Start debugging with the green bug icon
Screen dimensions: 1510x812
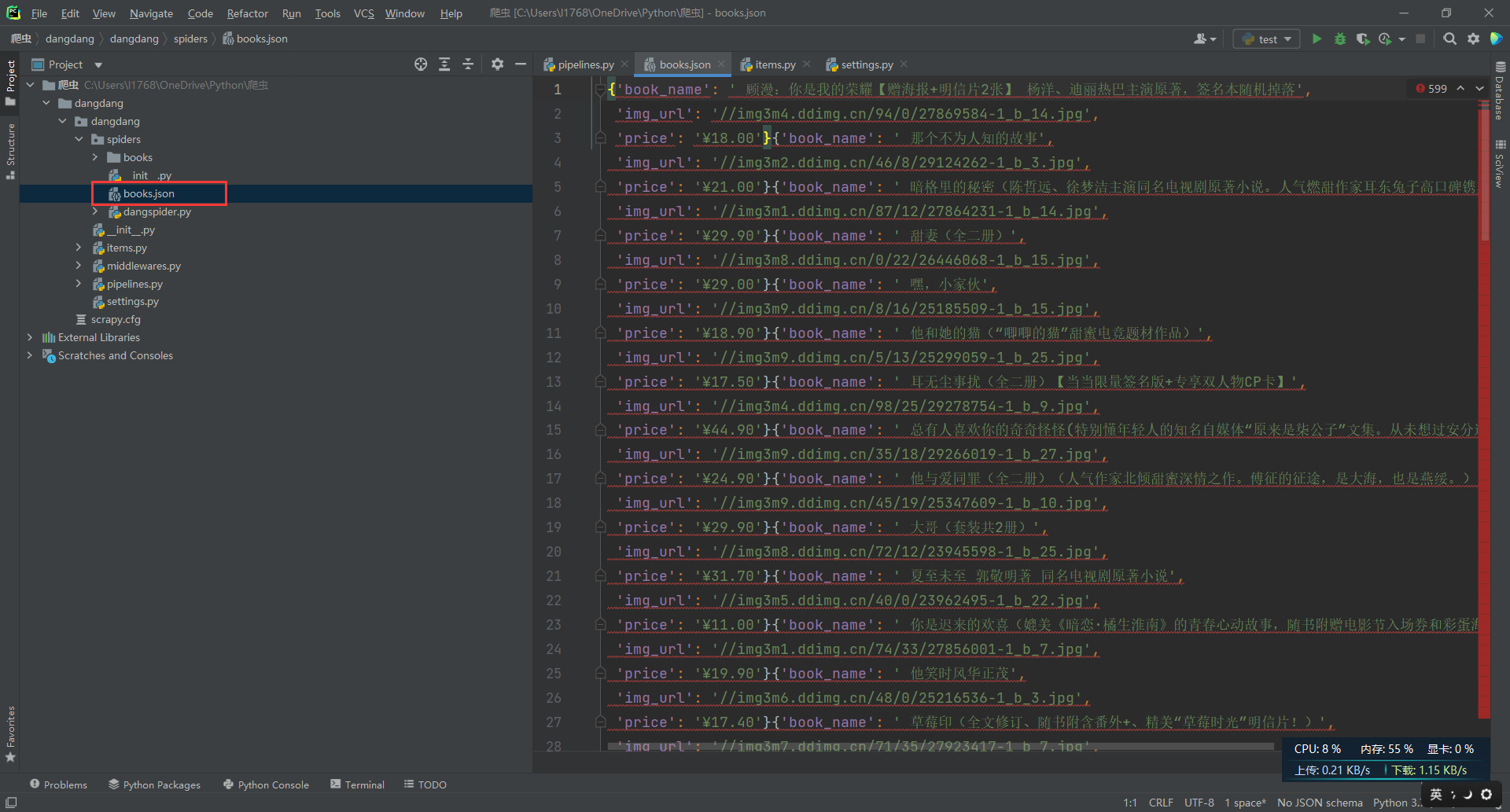click(1340, 39)
